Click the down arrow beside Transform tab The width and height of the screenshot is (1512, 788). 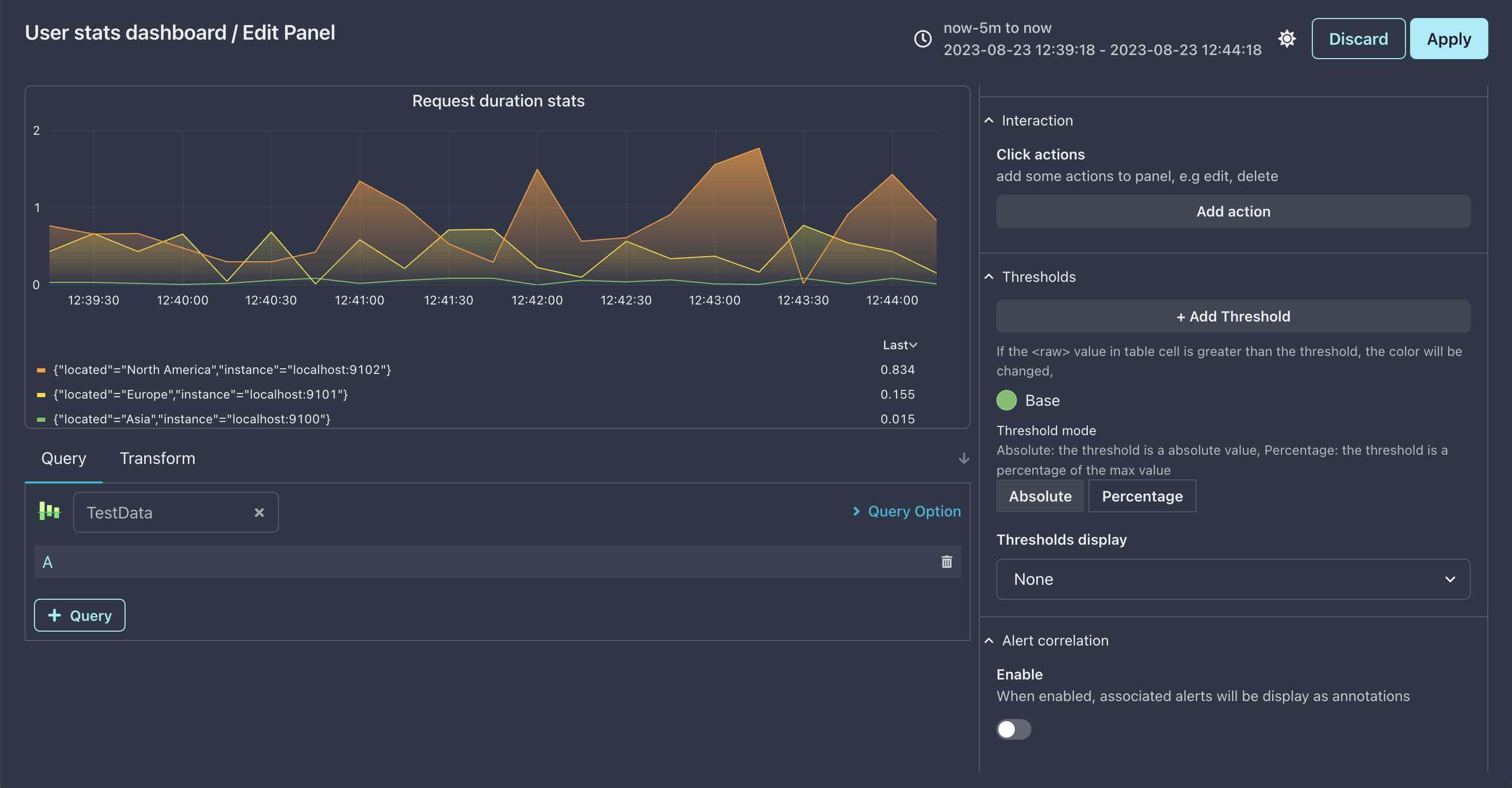pyautogui.click(x=963, y=458)
